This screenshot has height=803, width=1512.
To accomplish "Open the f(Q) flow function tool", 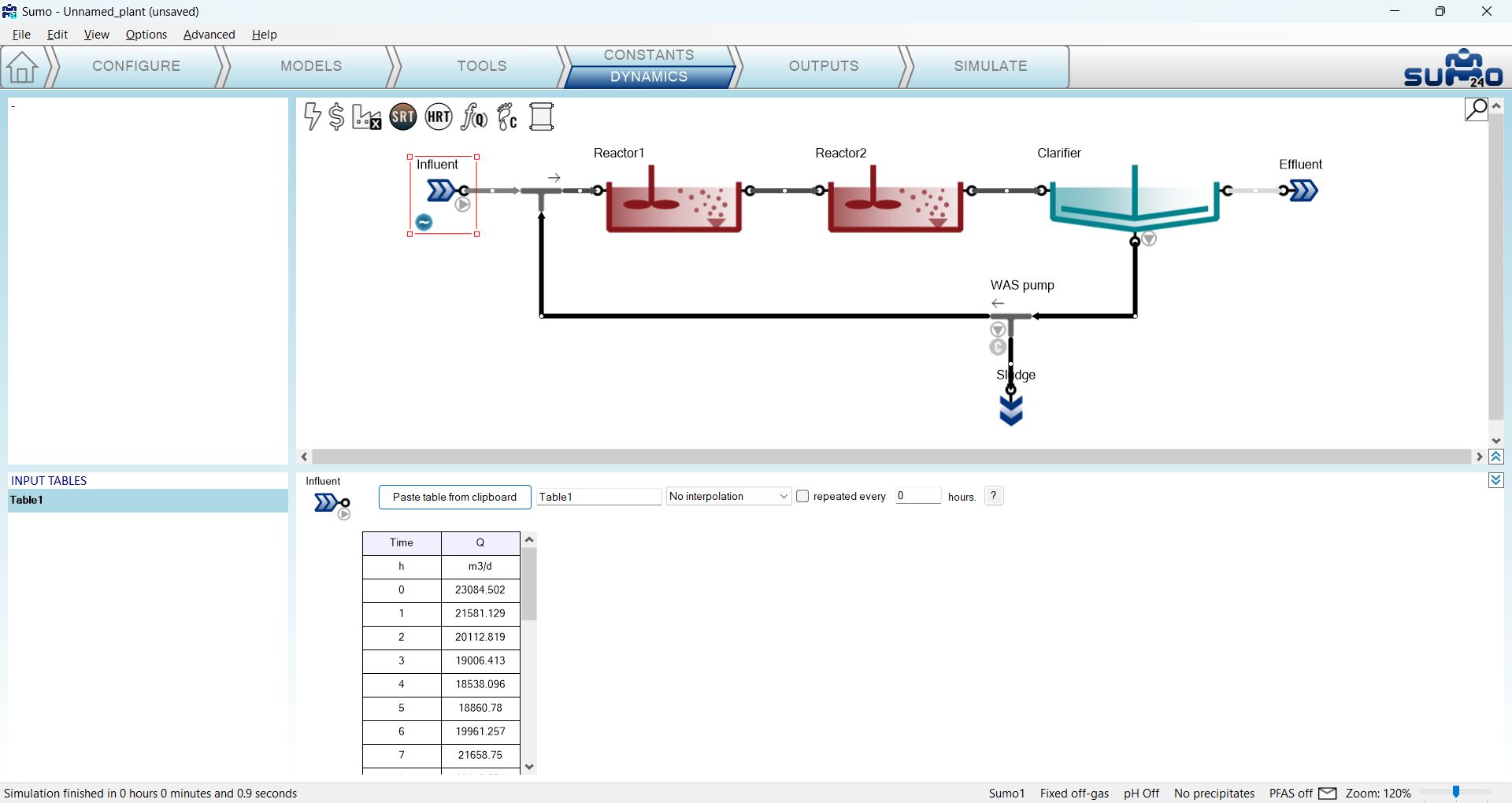I will pyautogui.click(x=474, y=117).
